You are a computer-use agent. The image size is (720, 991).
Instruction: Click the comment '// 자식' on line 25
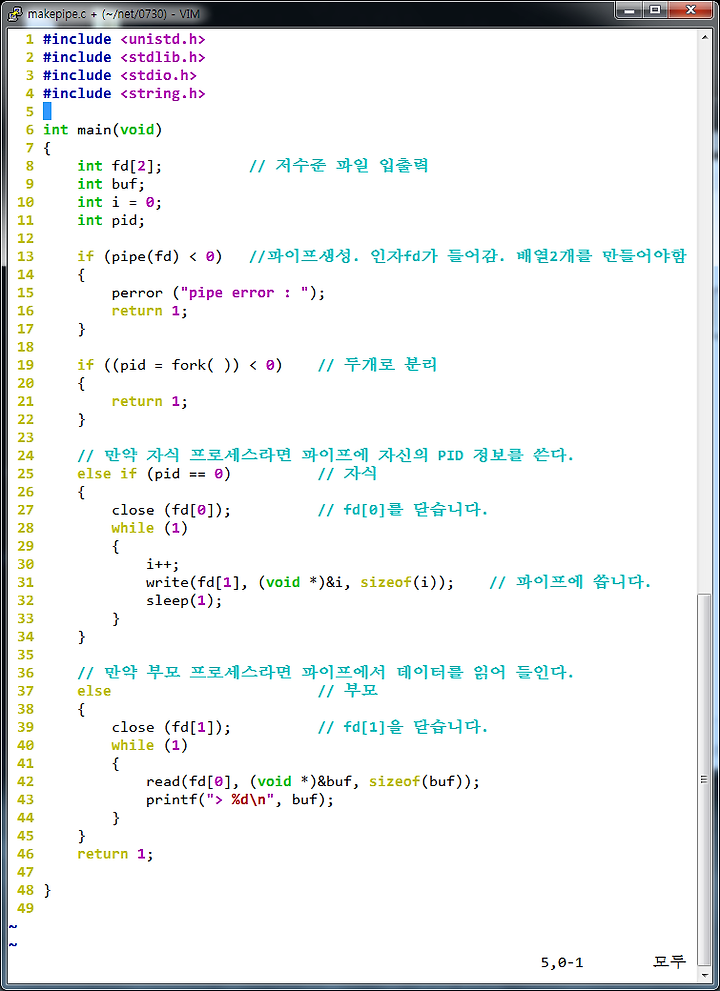tap(347, 474)
